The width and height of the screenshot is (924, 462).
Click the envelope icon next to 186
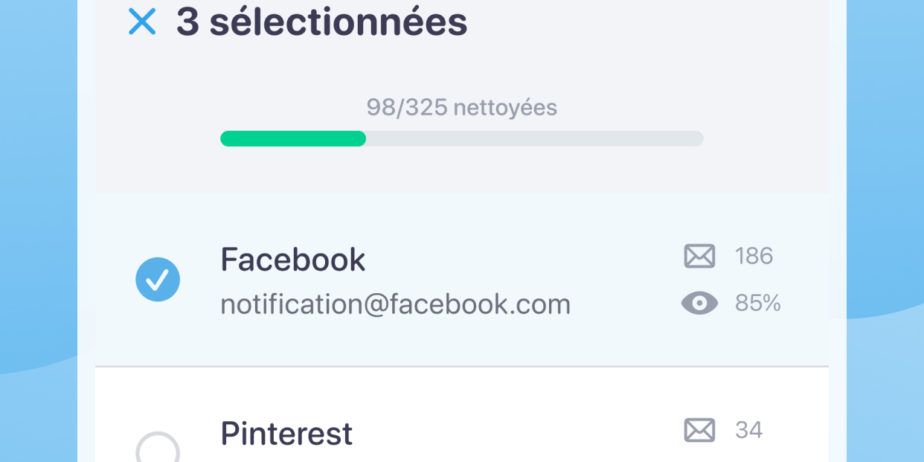point(699,256)
